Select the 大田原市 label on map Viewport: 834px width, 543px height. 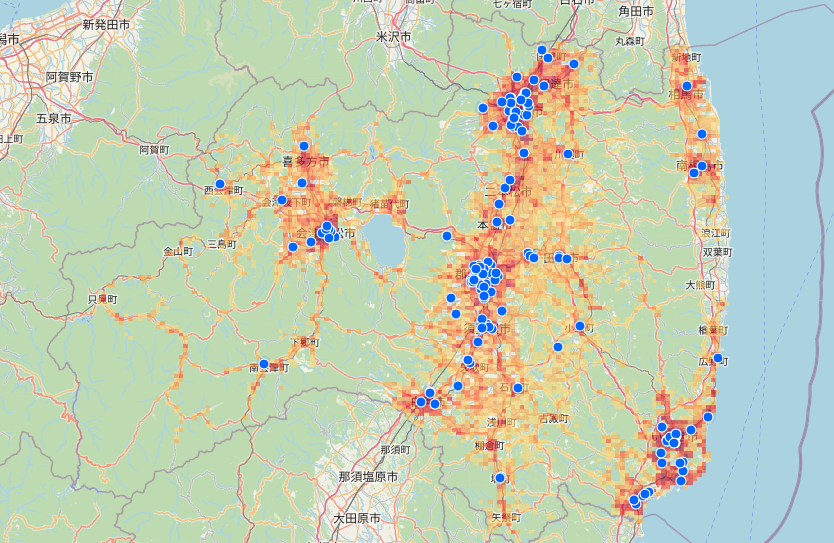tap(365, 518)
